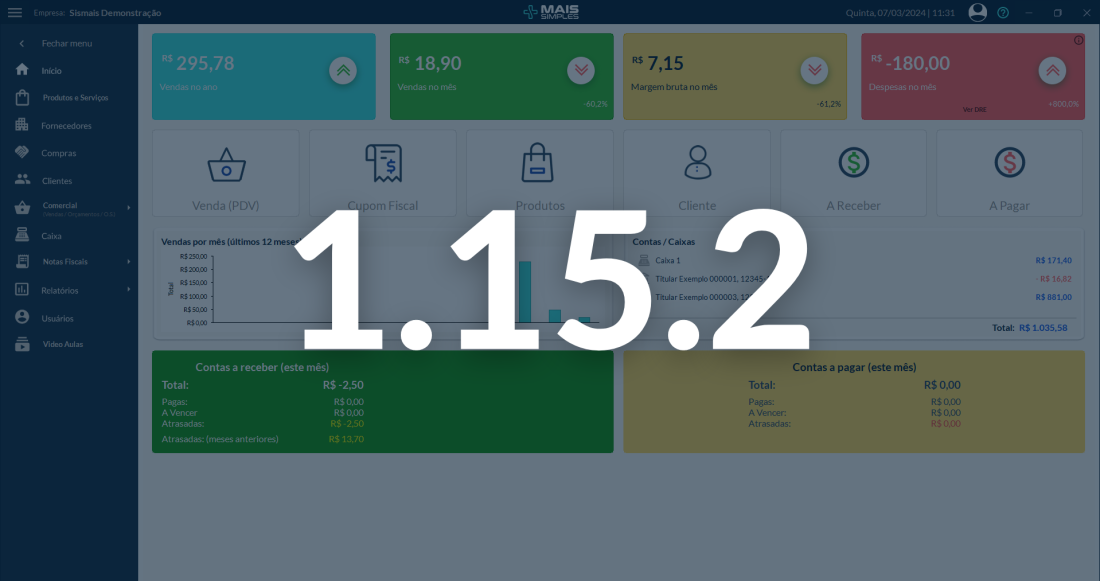Click the Início home icon

[x=22, y=70]
